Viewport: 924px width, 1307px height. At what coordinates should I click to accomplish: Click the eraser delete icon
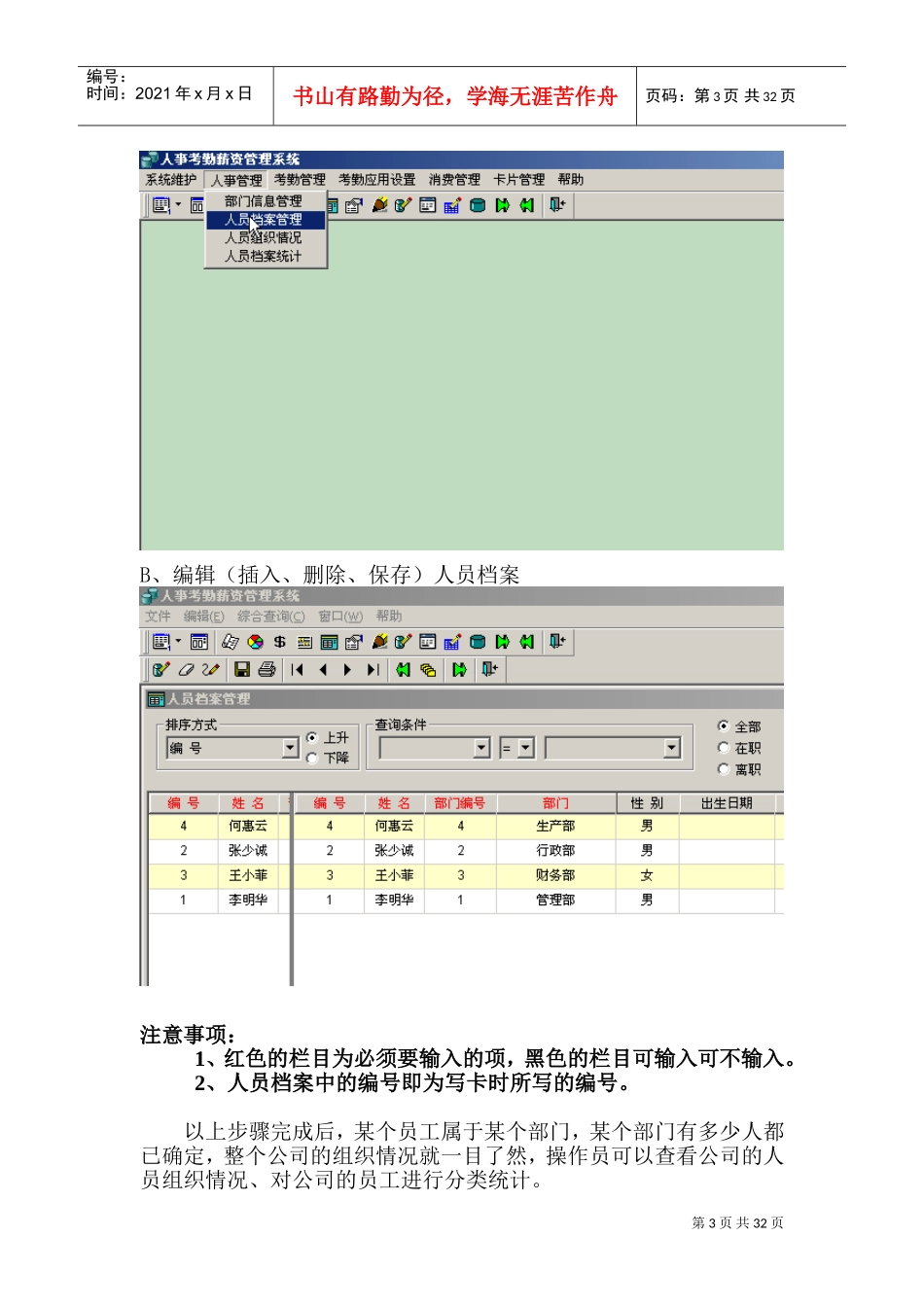click(x=186, y=669)
